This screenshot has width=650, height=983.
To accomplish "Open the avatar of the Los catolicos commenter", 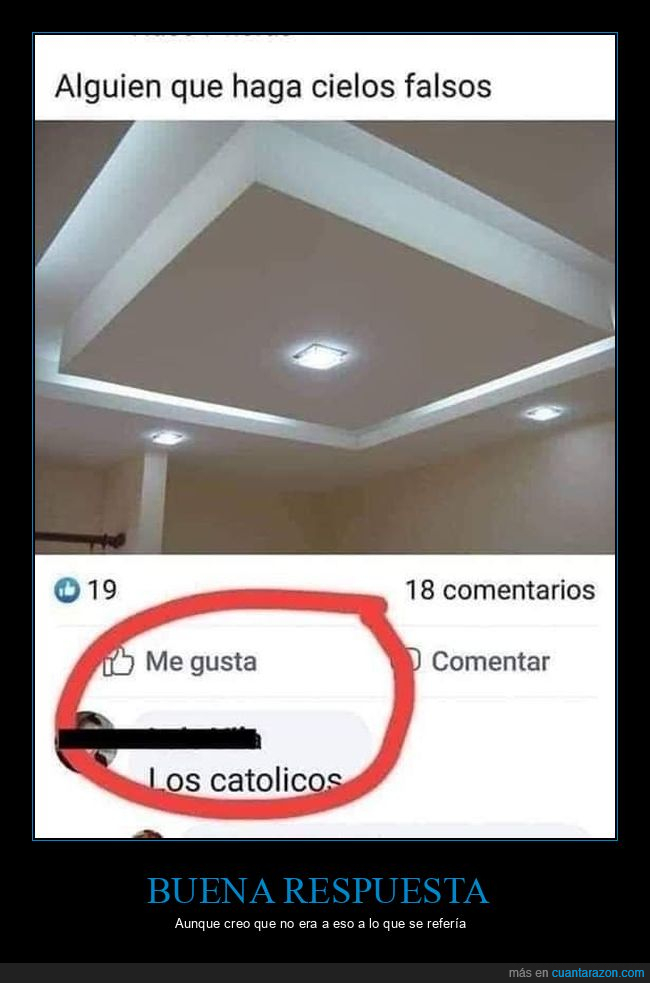I will (x=88, y=740).
